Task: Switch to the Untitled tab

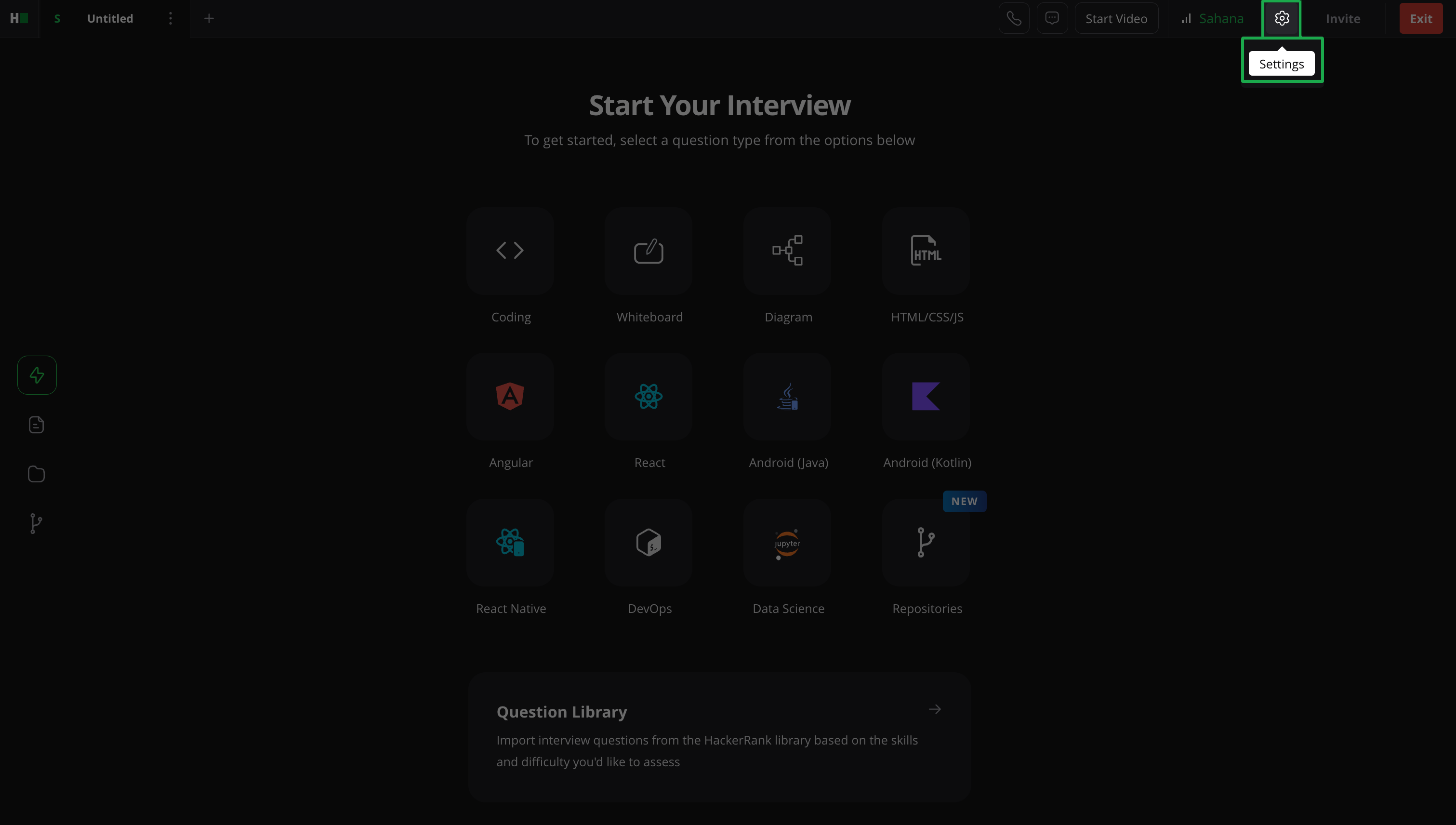Action: [x=110, y=19]
